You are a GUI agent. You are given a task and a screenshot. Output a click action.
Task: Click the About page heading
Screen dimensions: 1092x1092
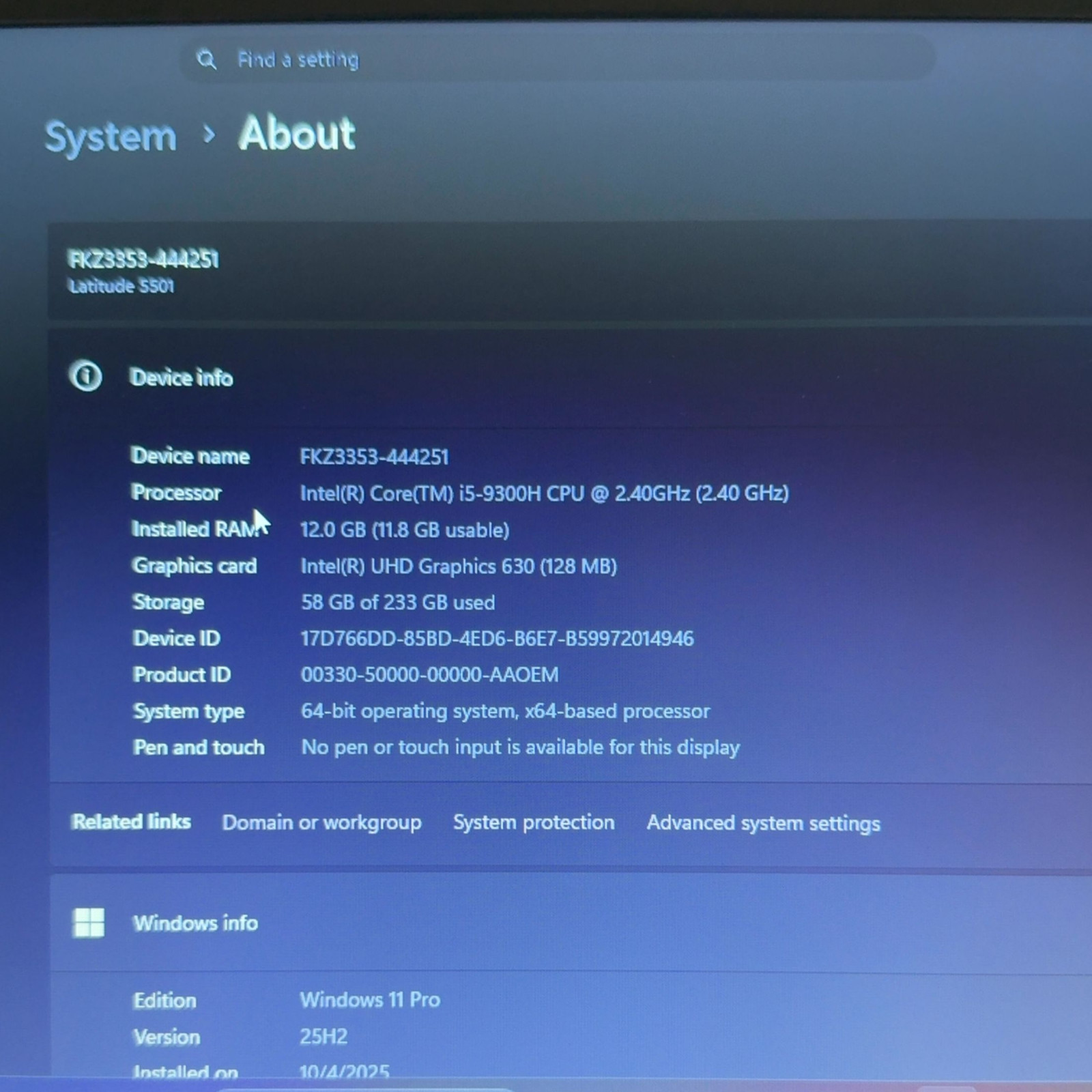297,133
